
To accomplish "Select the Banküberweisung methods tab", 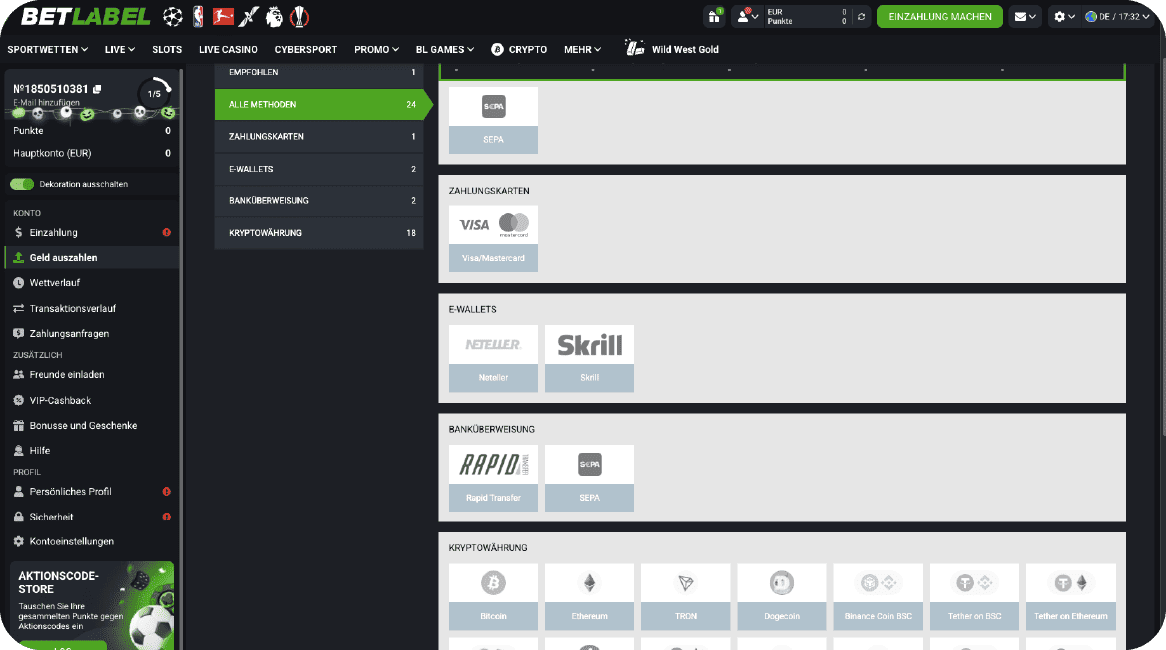I will click(x=319, y=201).
